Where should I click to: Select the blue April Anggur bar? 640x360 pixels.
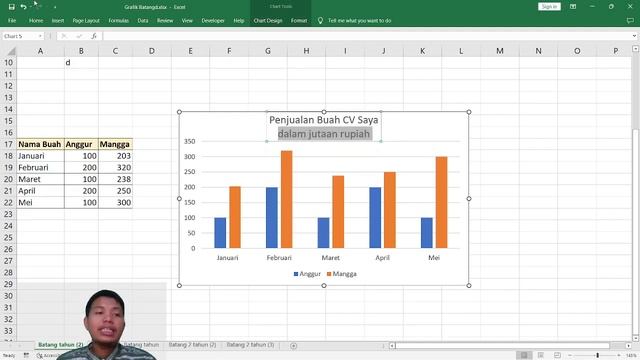coord(375,218)
